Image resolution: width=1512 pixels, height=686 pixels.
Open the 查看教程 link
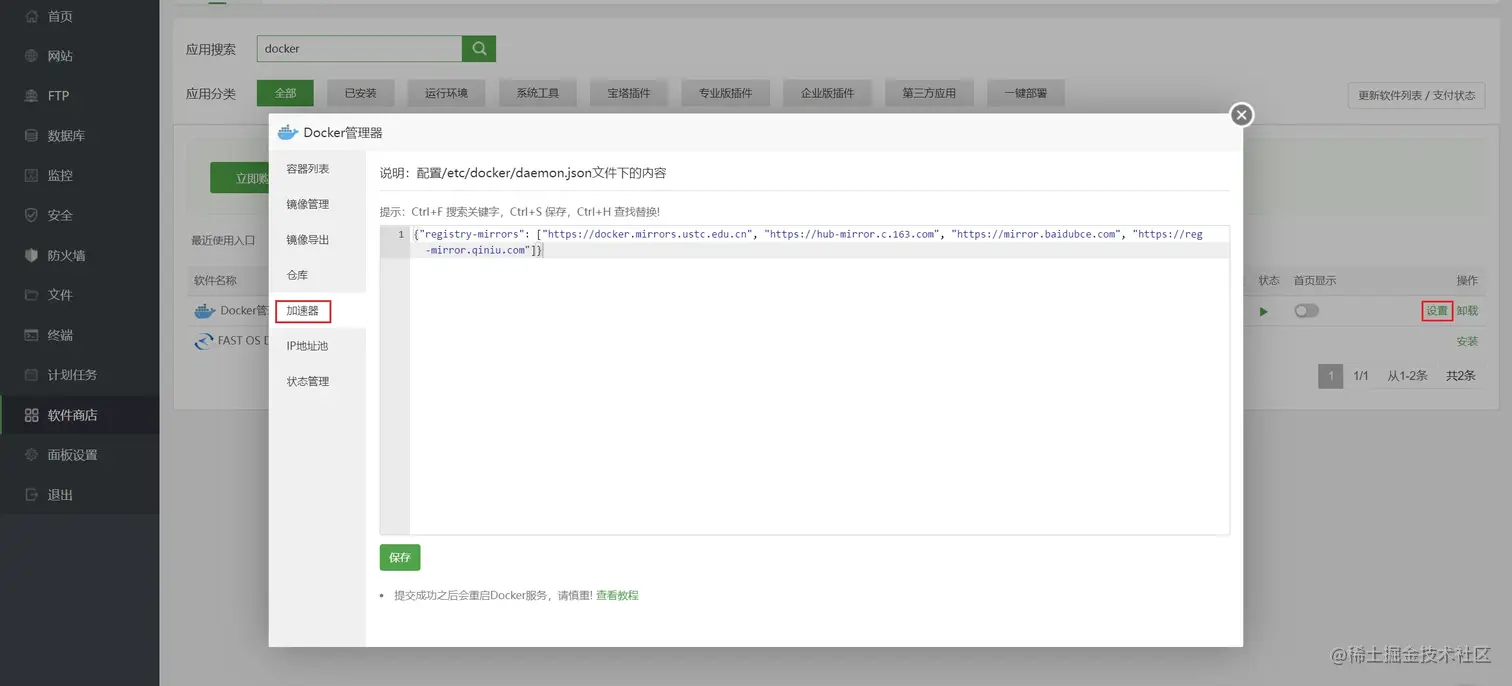coord(617,595)
